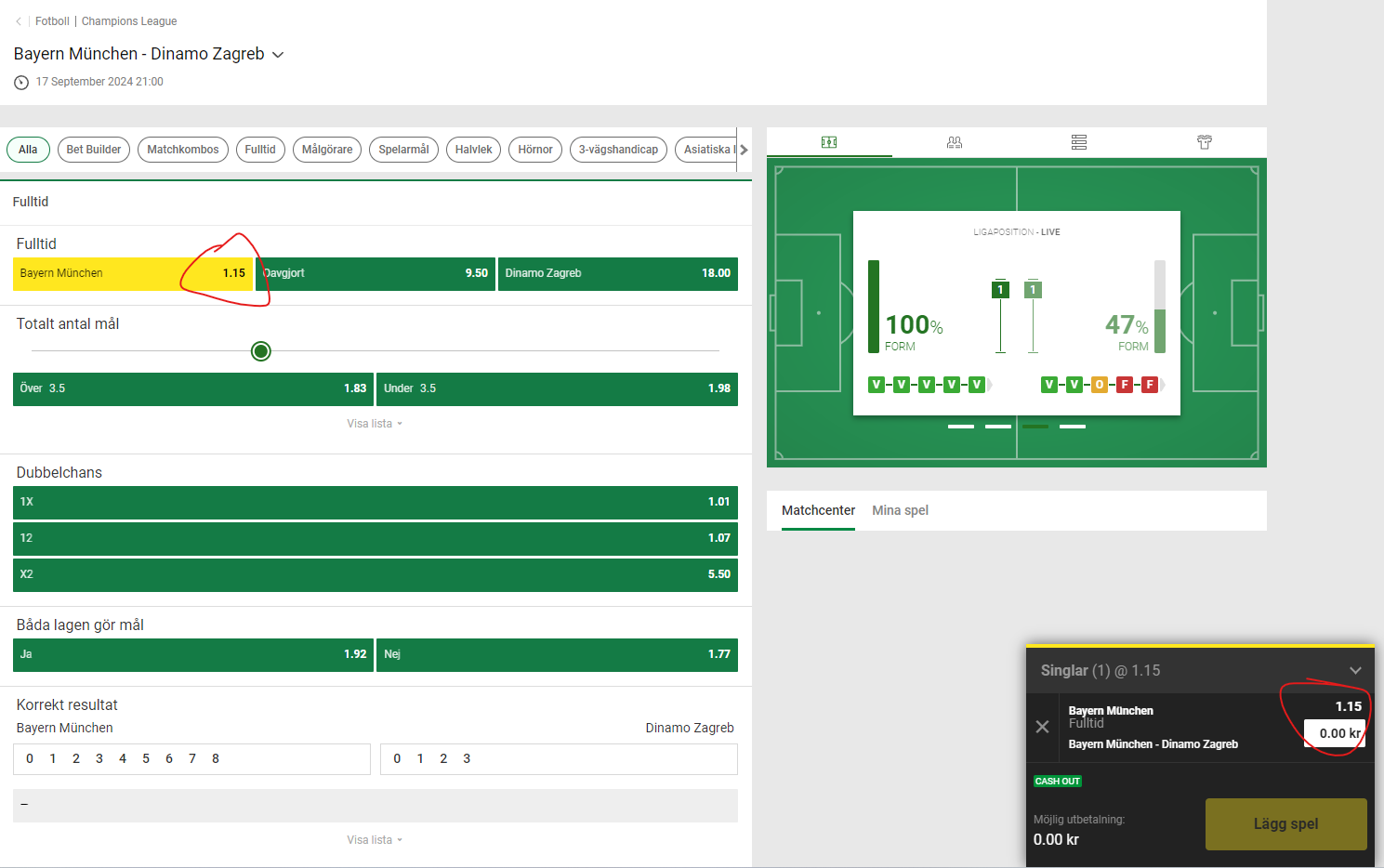Image resolution: width=1384 pixels, height=868 pixels.
Task: Click the stake input field
Action: 1335,733
